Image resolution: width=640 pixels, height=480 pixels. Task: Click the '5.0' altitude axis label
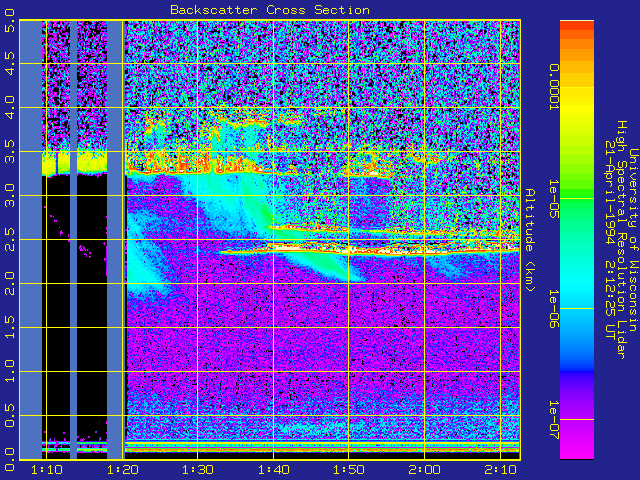(9, 20)
